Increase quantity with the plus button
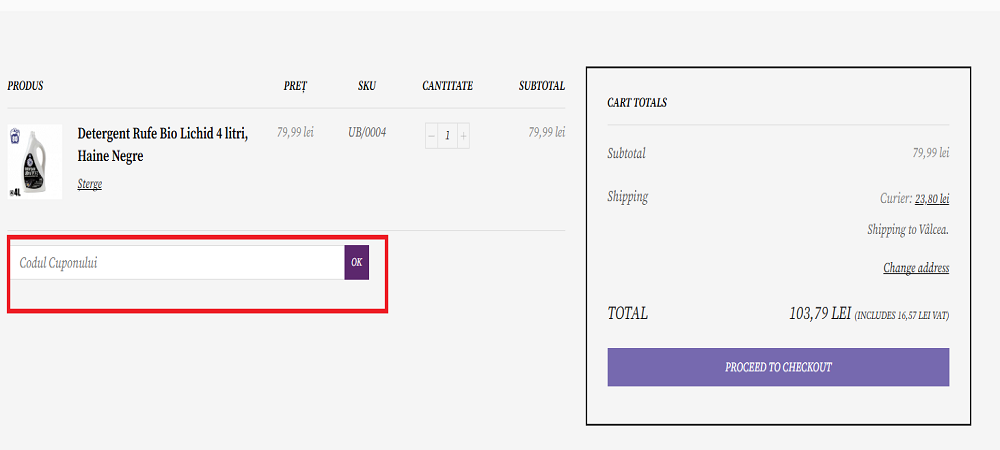Screen dimensions: 1000x450 click(x=463, y=135)
